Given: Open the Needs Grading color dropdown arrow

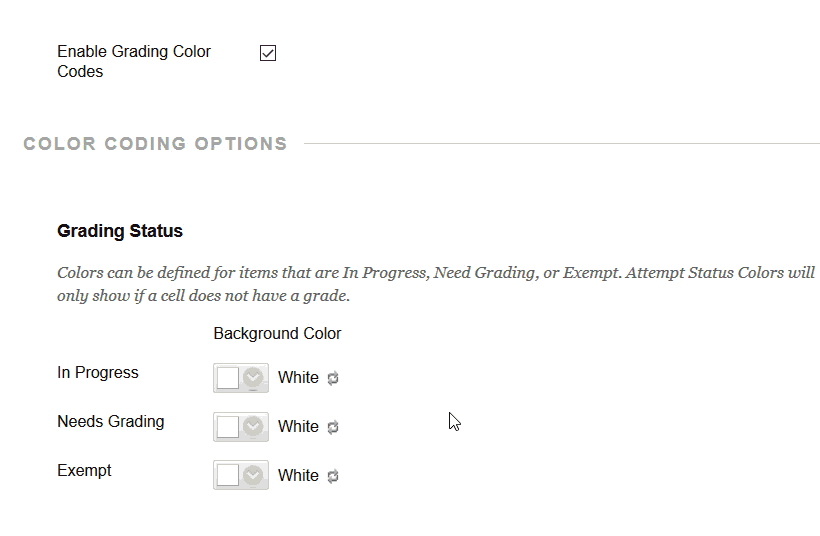Looking at the screenshot, I should point(253,426).
